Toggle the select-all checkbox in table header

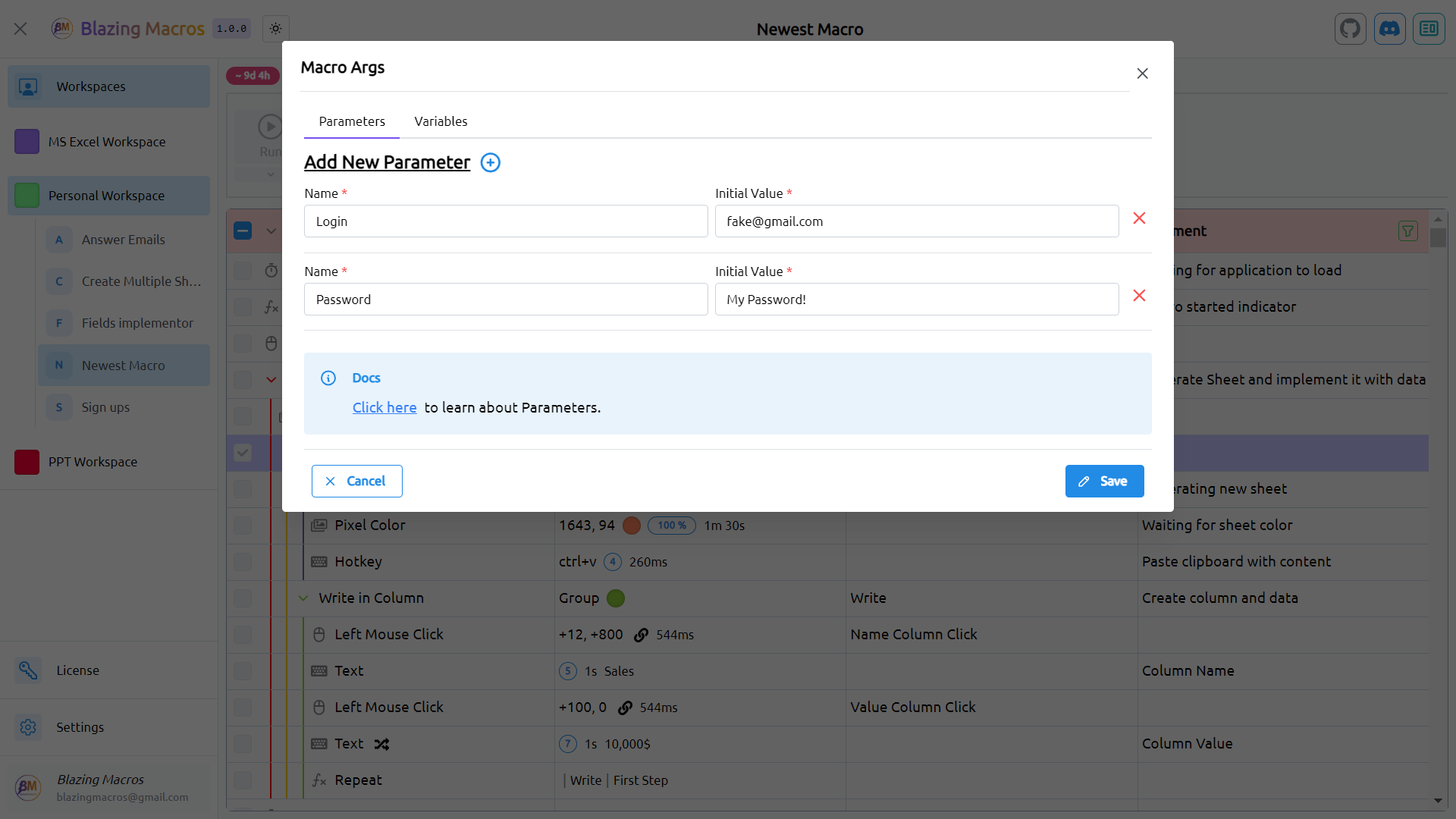click(243, 231)
